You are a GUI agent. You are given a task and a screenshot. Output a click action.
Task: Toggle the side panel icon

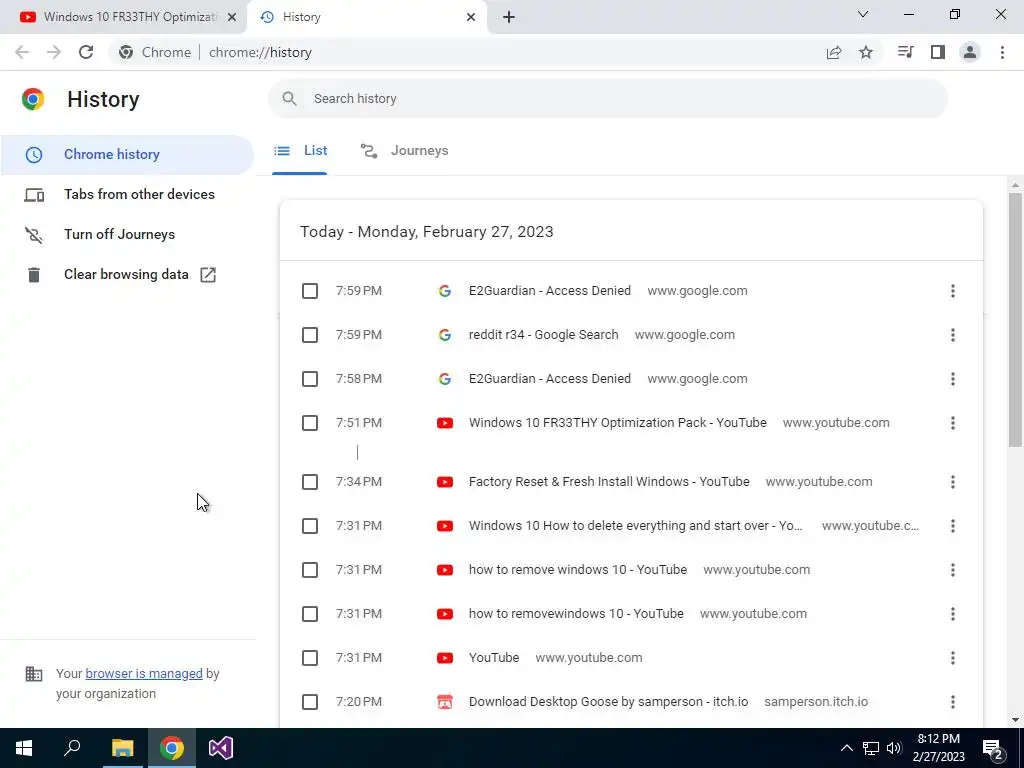(x=938, y=52)
